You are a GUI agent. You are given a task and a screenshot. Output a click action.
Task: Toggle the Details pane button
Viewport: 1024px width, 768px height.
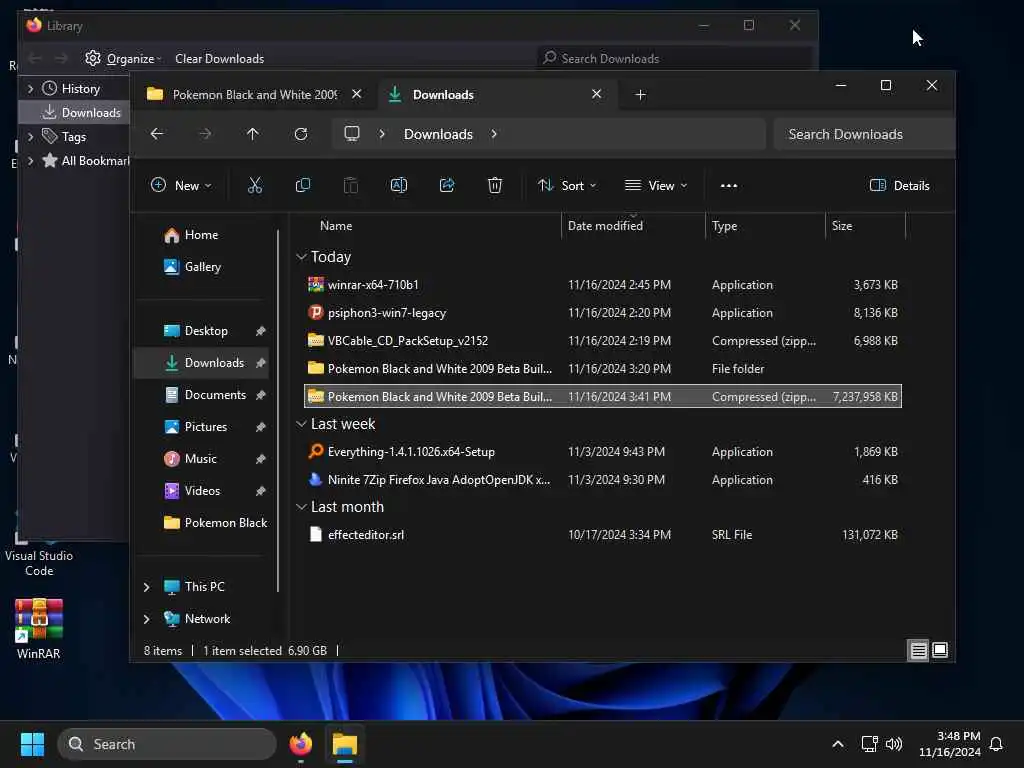pyautogui.click(x=899, y=185)
